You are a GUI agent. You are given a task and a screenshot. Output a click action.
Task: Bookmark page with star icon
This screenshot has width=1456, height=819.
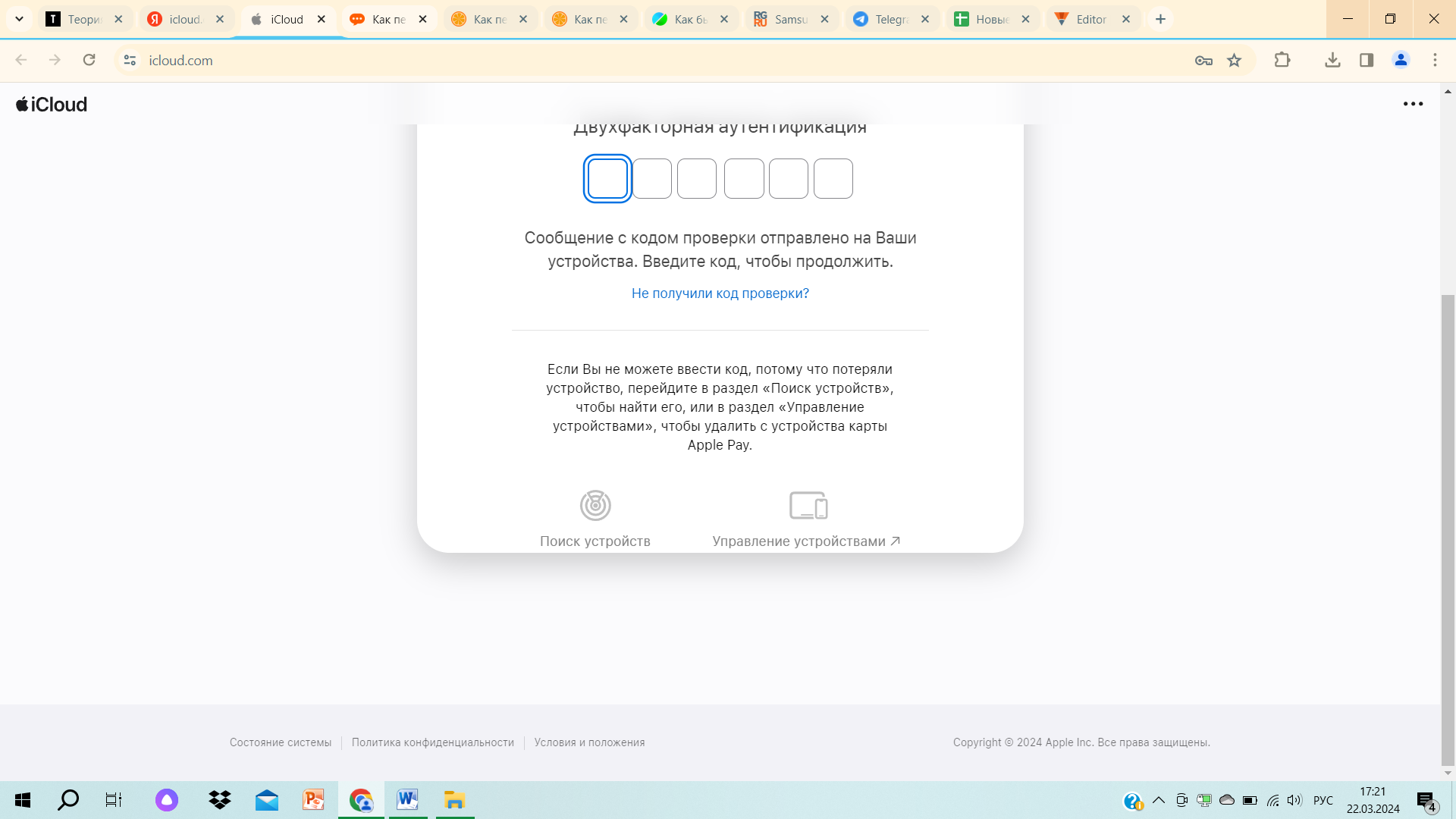click(x=1235, y=61)
